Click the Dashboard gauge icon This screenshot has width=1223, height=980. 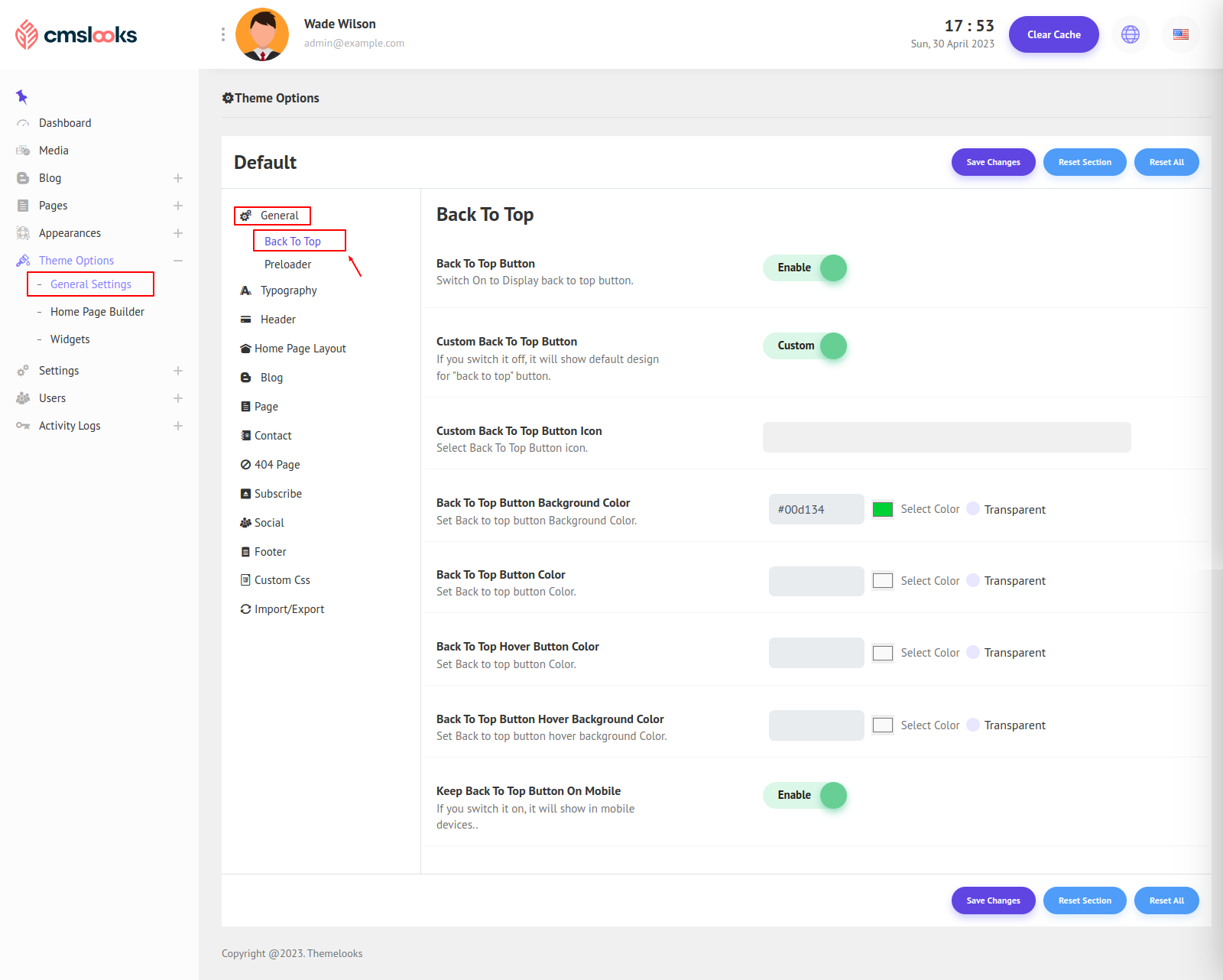click(x=23, y=123)
